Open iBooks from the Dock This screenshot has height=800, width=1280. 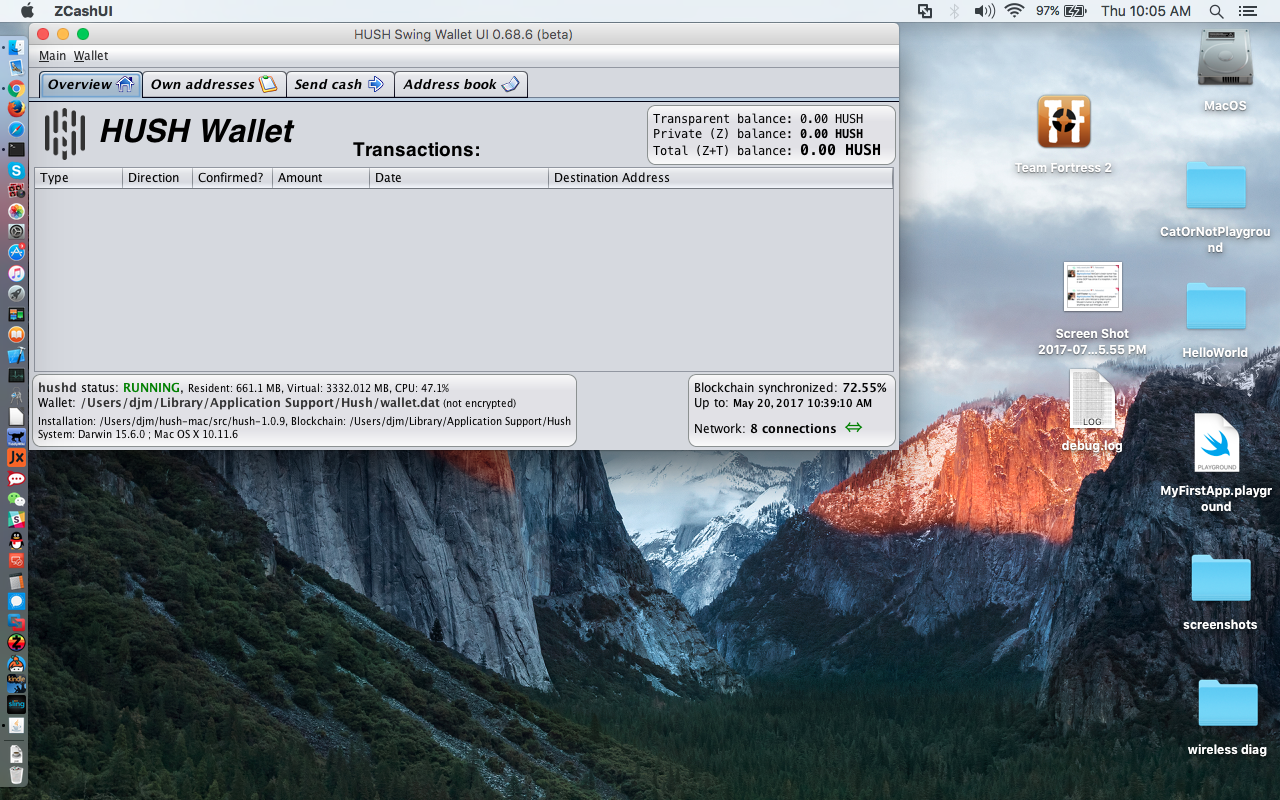click(x=16, y=334)
